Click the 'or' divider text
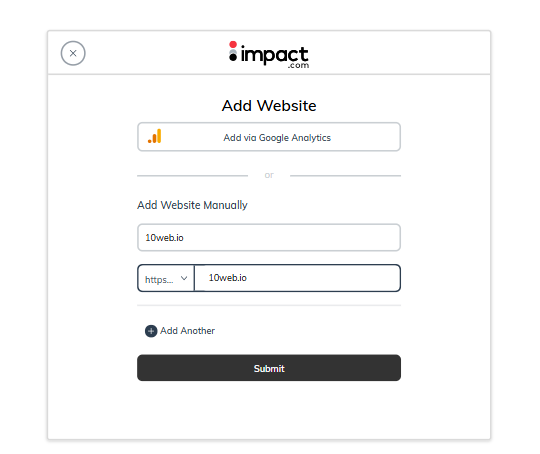 269,175
